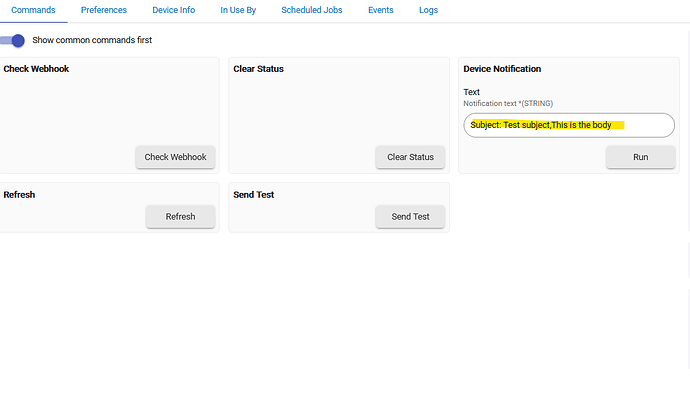Click the 'Show common commands first' label
Viewport: 690px width, 404px height.
pos(92,40)
